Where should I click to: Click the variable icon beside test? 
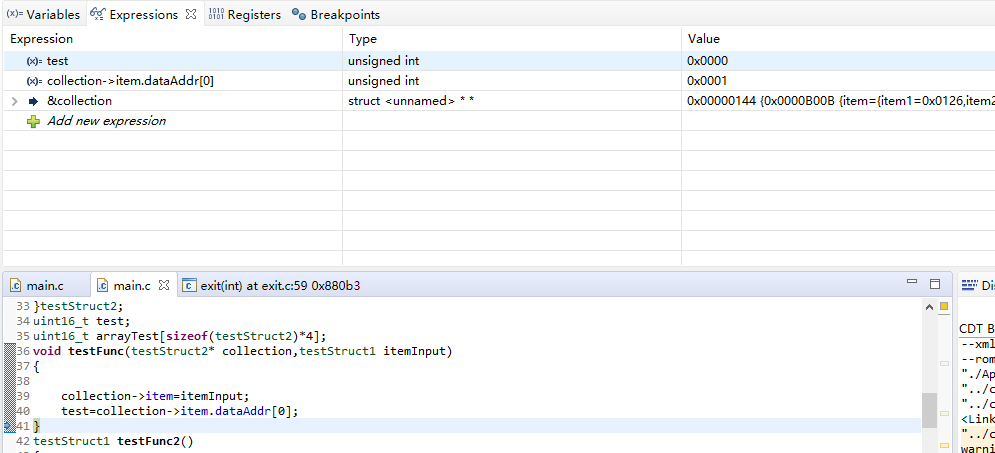[34, 62]
